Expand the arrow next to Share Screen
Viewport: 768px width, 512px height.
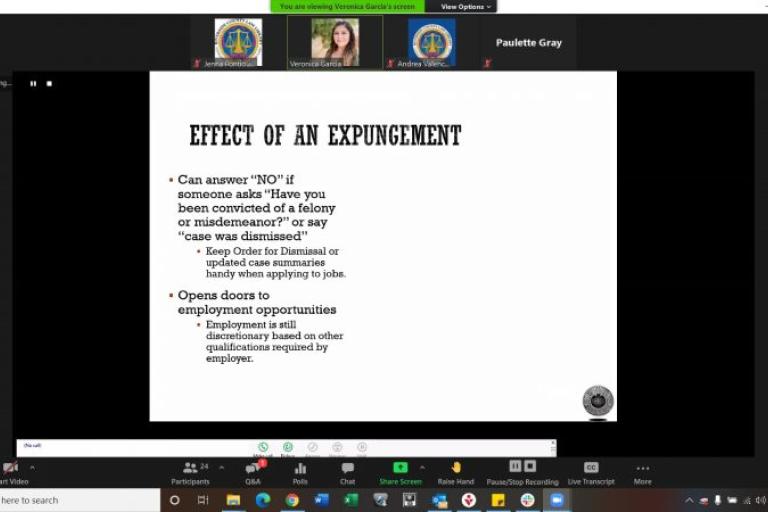tap(422, 467)
